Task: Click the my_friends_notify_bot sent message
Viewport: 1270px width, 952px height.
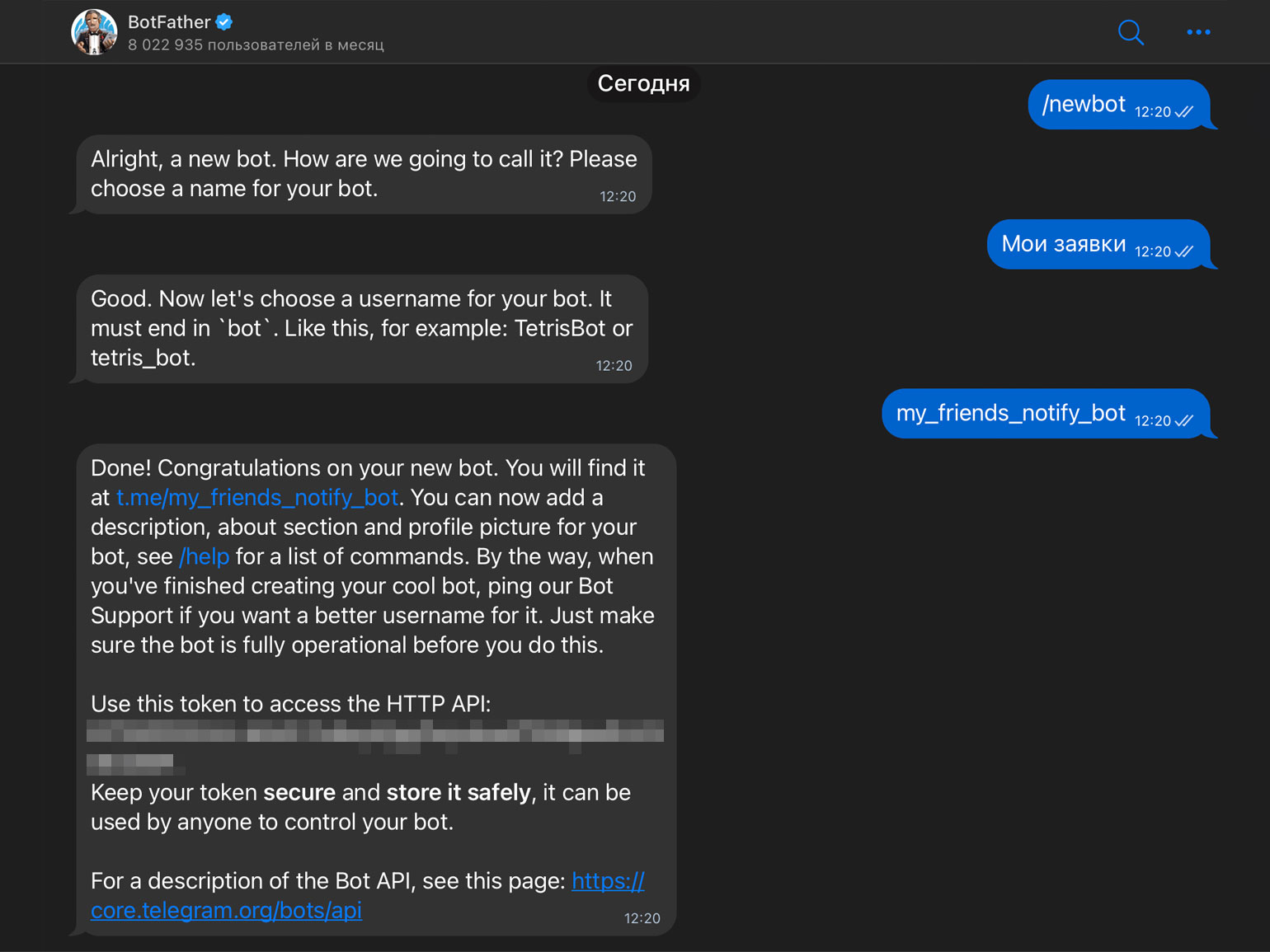Action: click(1010, 413)
